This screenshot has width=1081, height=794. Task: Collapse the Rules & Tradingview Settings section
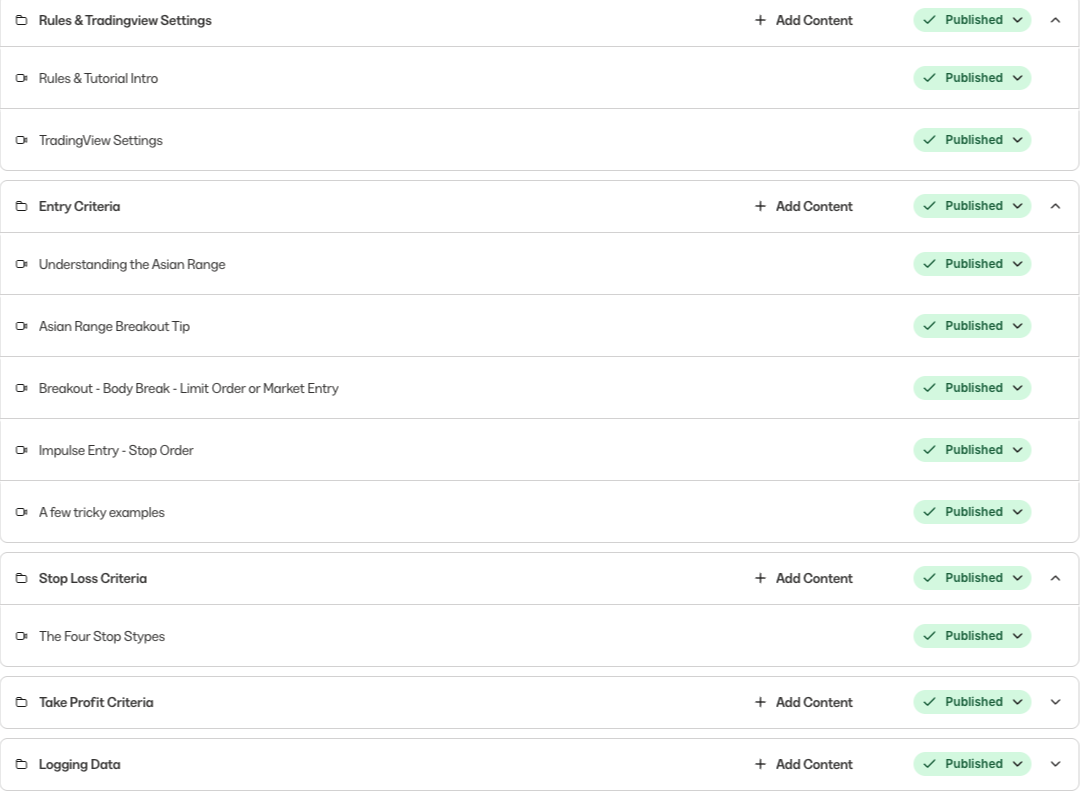click(x=1055, y=20)
